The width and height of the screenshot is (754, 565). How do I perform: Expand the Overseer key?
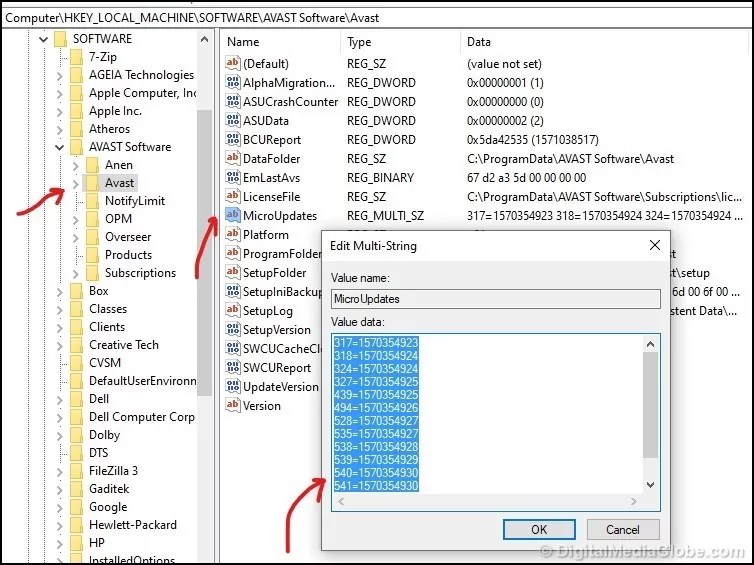pos(75,238)
